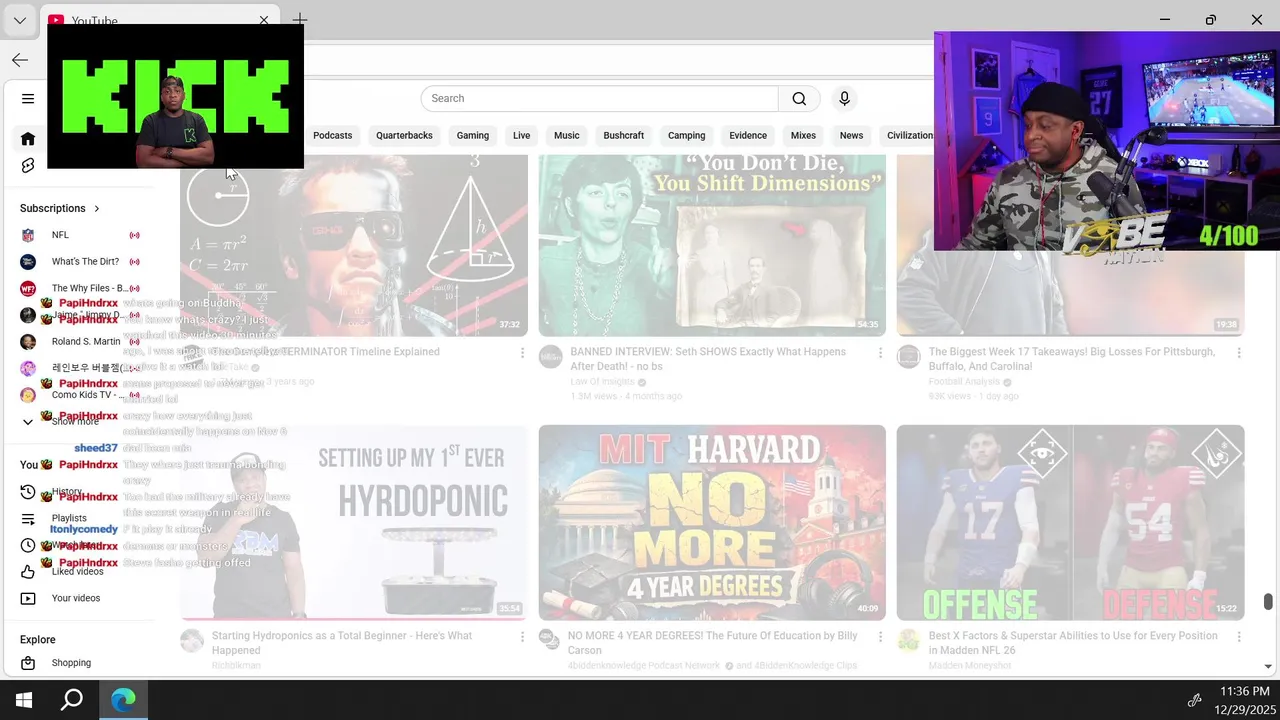Select the Evidence filter chip
Viewport: 1280px width, 720px height.
pyautogui.click(x=748, y=135)
